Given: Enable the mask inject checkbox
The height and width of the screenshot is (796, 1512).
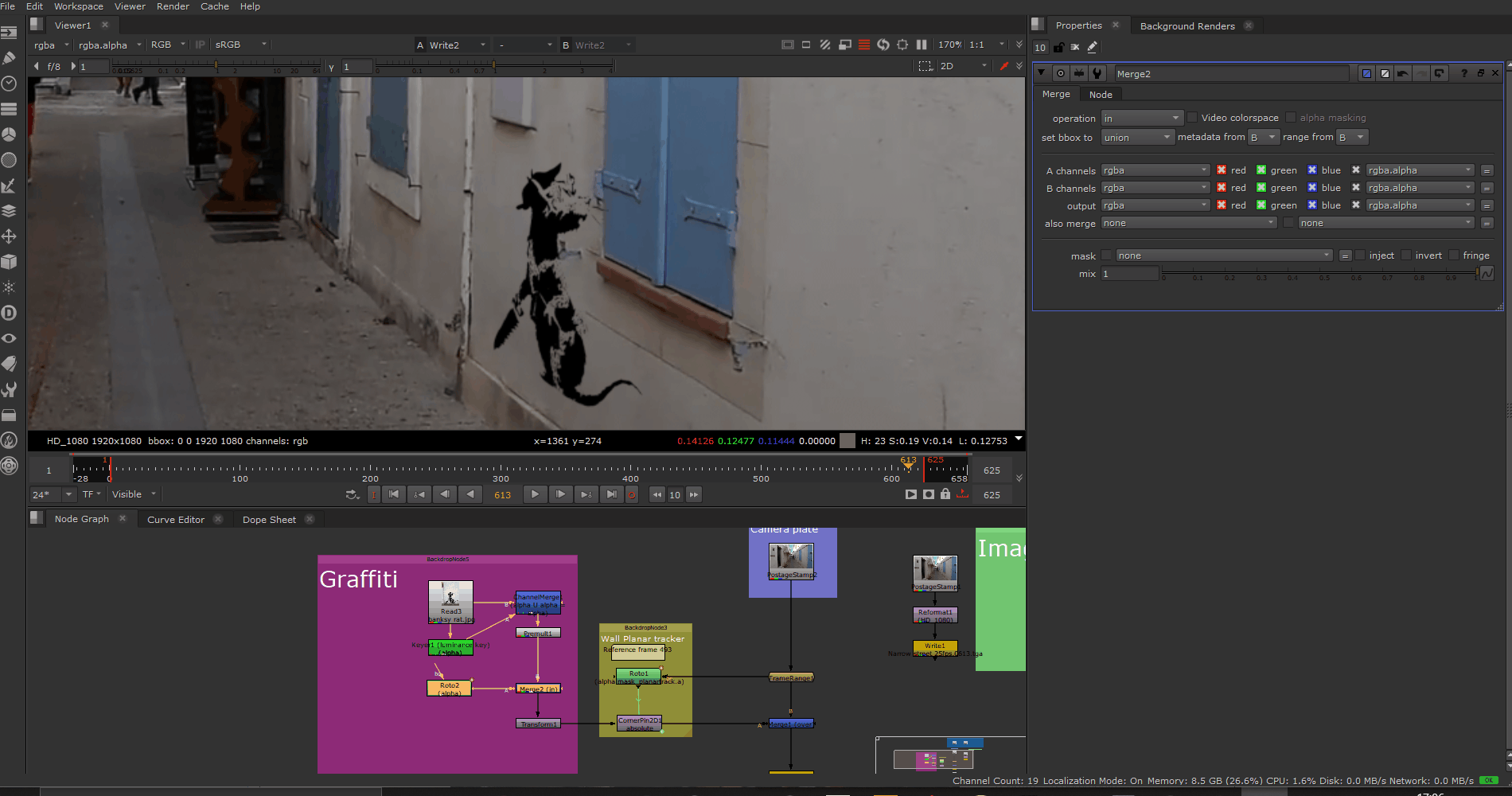Looking at the screenshot, I should [x=1360, y=256].
